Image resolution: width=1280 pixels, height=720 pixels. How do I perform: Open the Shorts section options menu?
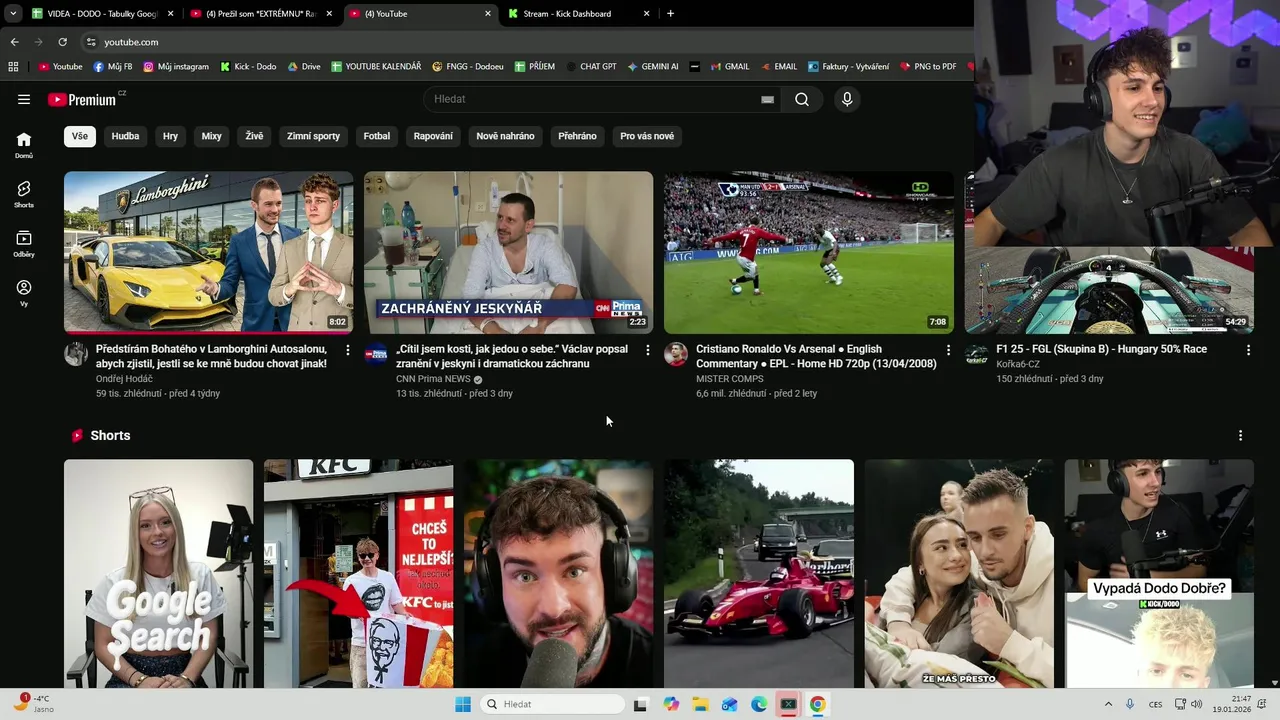pos(1240,436)
